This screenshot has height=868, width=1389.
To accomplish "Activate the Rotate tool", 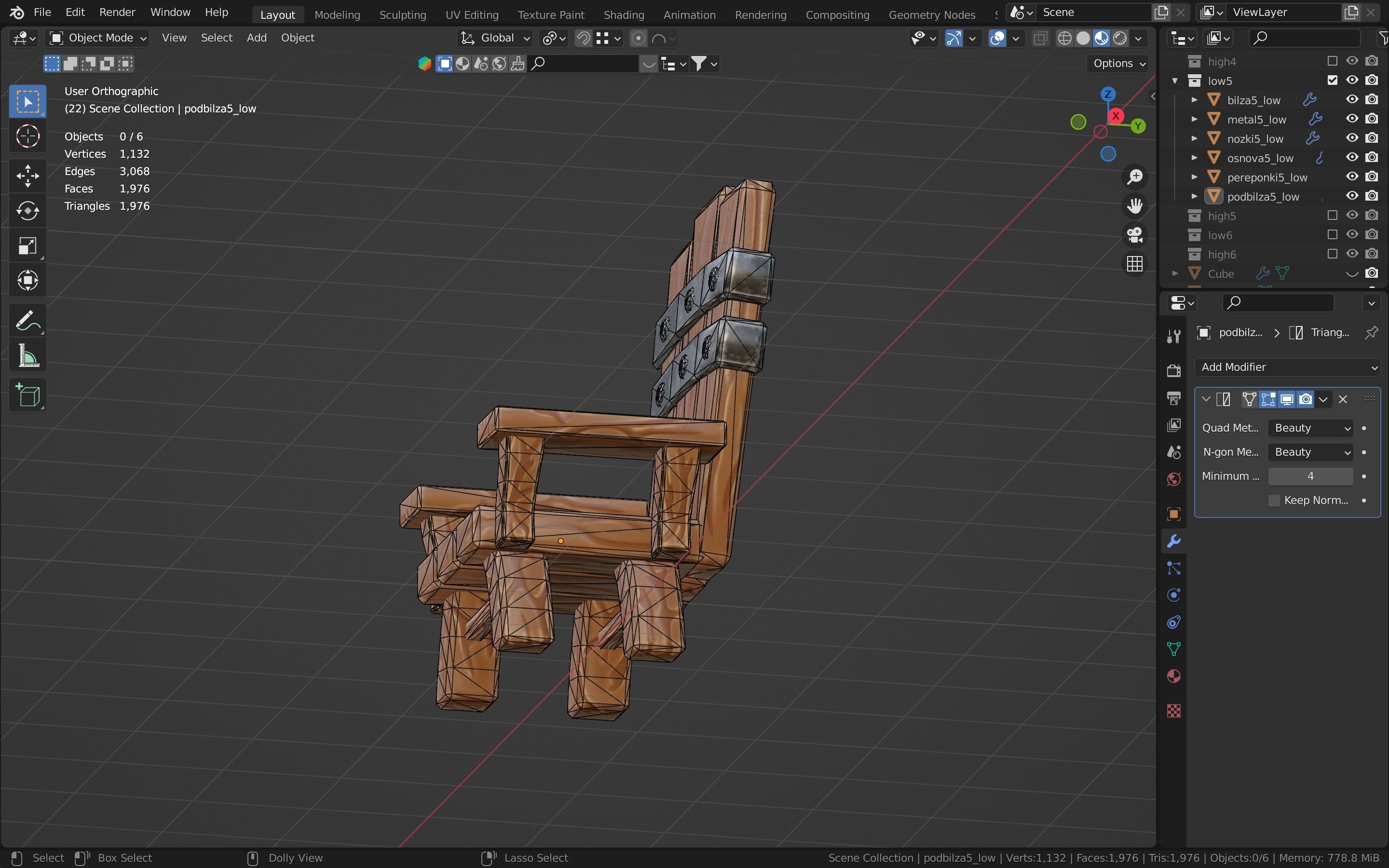I will [27, 211].
